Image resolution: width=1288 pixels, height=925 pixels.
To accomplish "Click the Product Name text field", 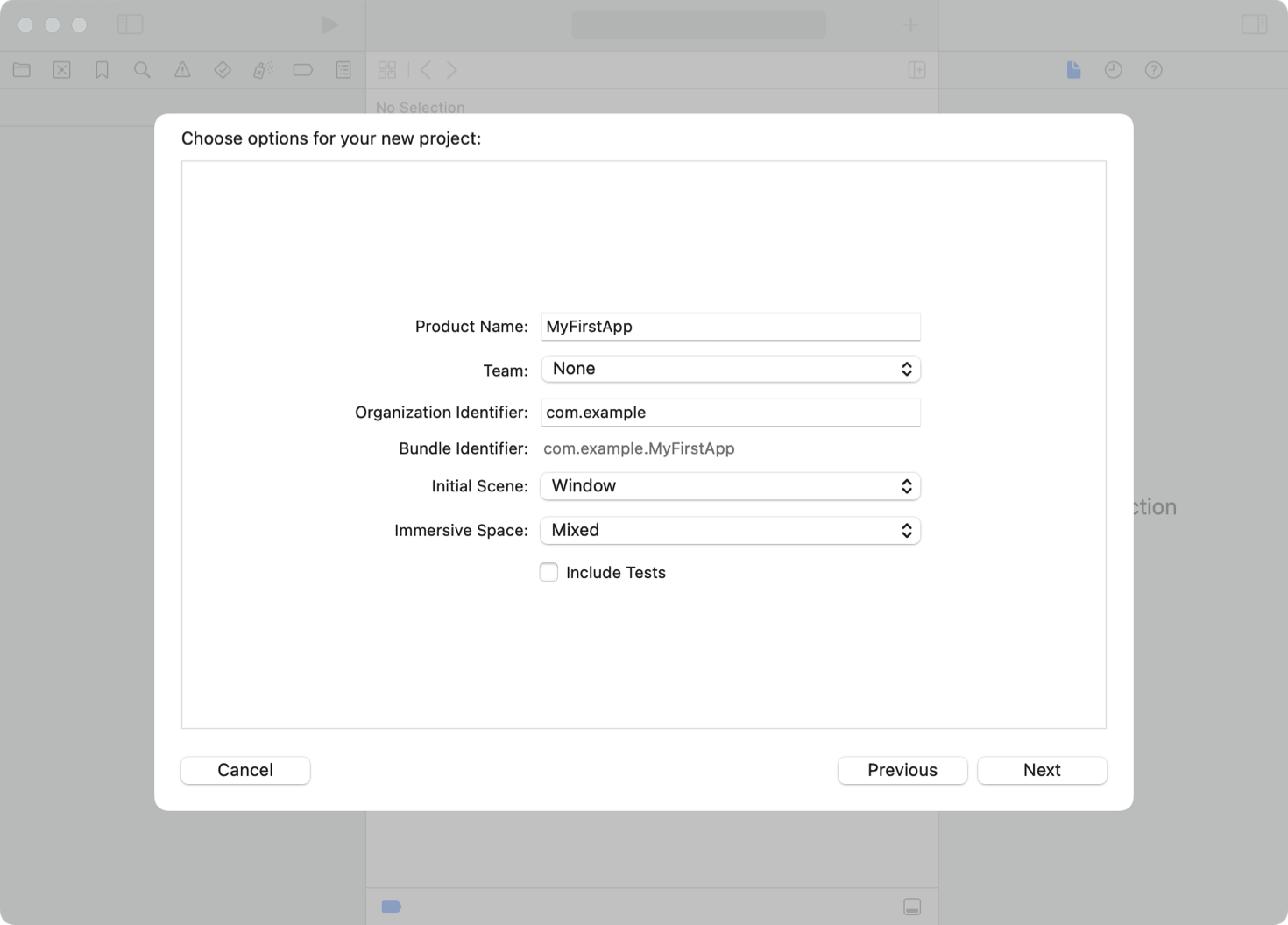I will [730, 327].
